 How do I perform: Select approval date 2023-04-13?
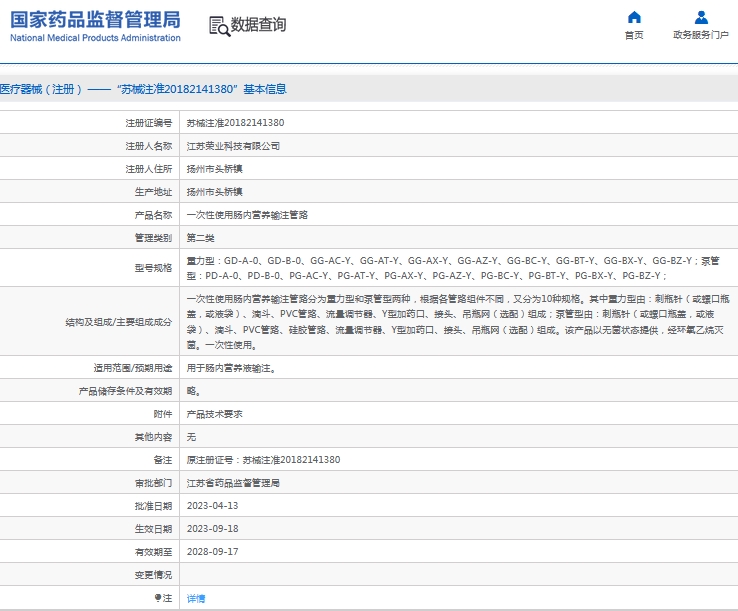coord(212,506)
